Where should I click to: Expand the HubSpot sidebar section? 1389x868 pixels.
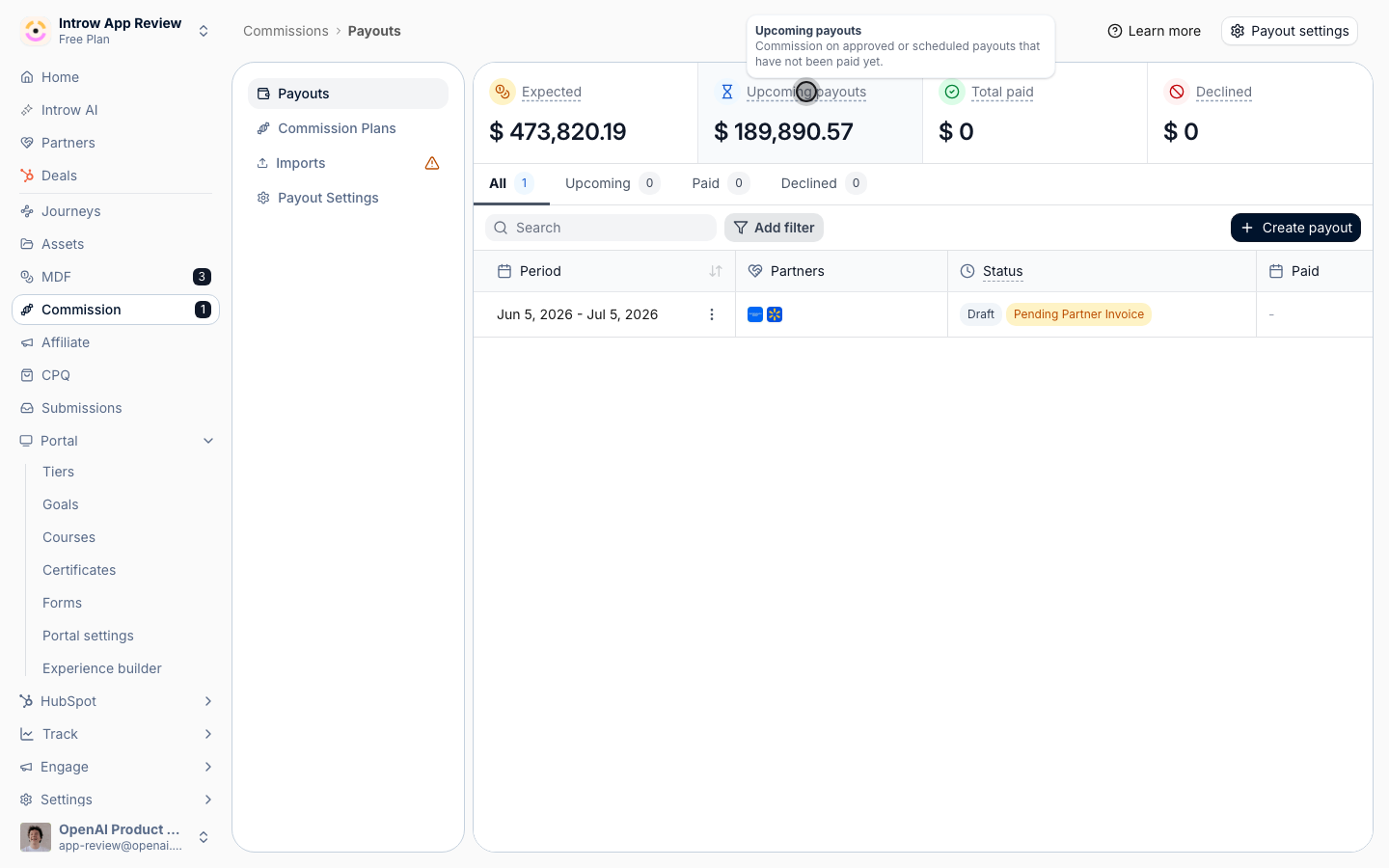(x=116, y=701)
